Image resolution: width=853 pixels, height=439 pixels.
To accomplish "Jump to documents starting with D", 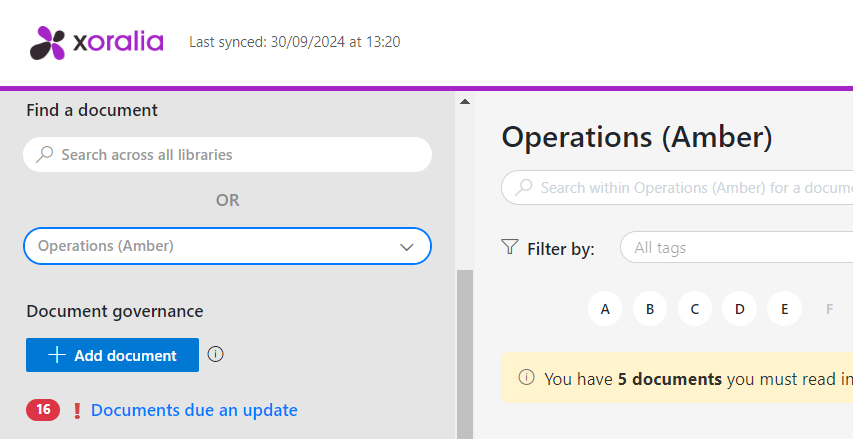I will click(x=739, y=309).
